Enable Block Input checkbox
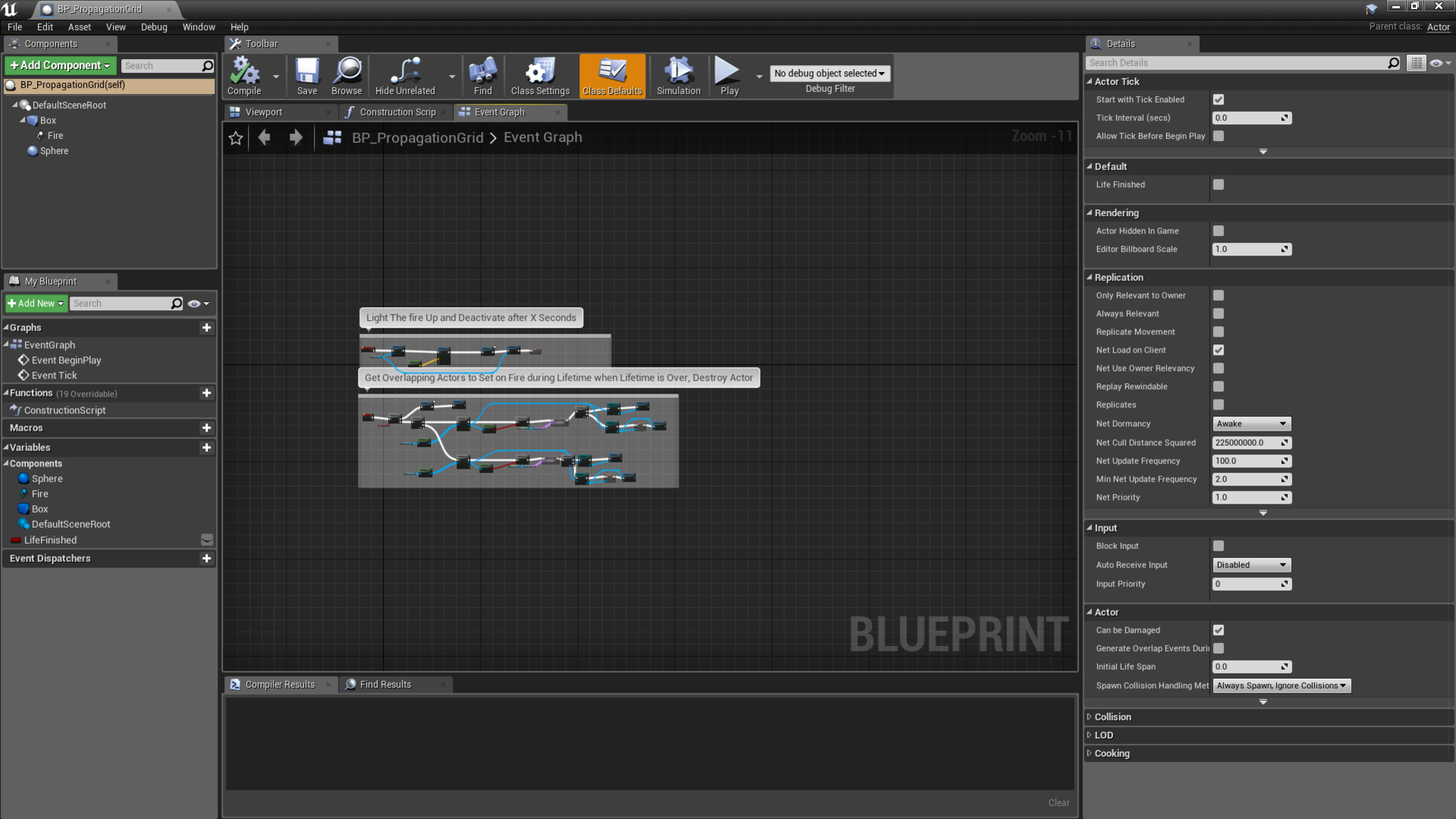 click(x=1219, y=546)
